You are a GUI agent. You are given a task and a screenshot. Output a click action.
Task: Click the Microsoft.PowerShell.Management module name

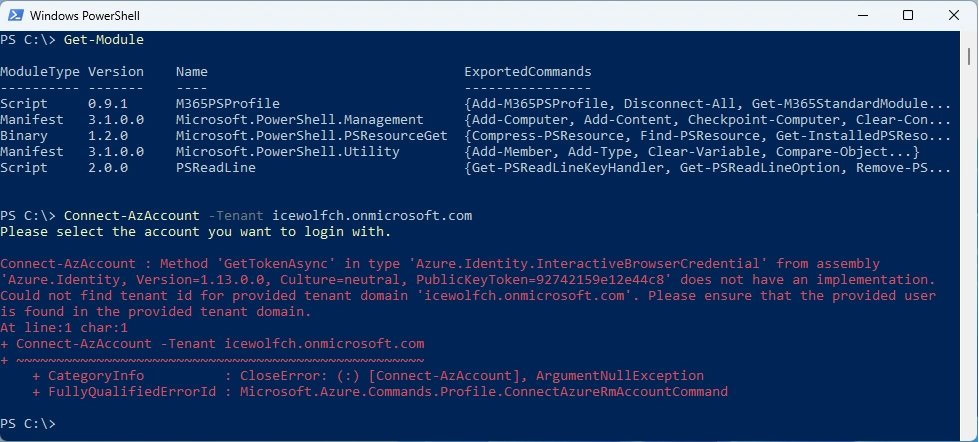[x=300, y=120]
